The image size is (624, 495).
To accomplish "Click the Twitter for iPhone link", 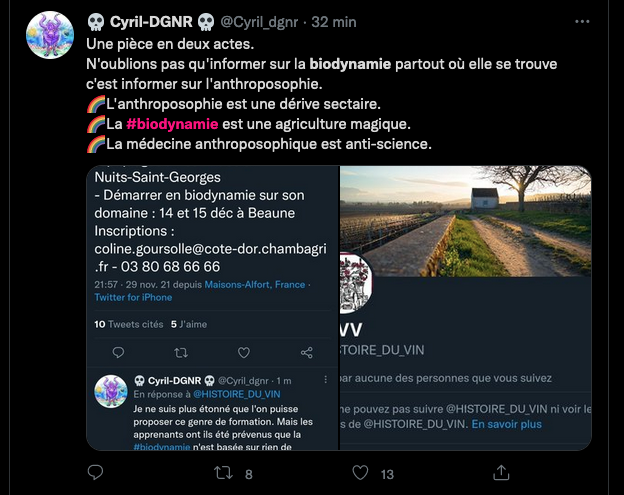I will click(133, 298).
